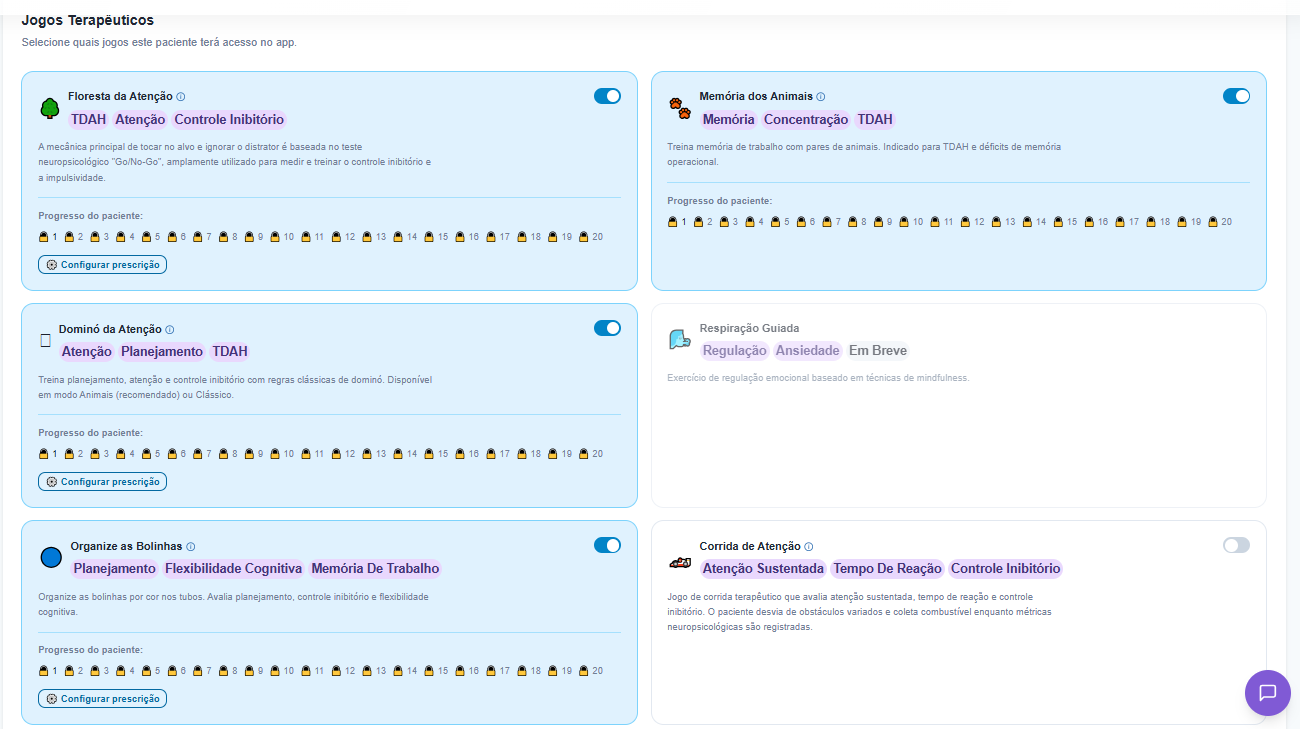Viewport: 1300px width, 729px height.
Task: Open Configurar prescrição for Dominó da Atenção
Action: pos(103,482)
